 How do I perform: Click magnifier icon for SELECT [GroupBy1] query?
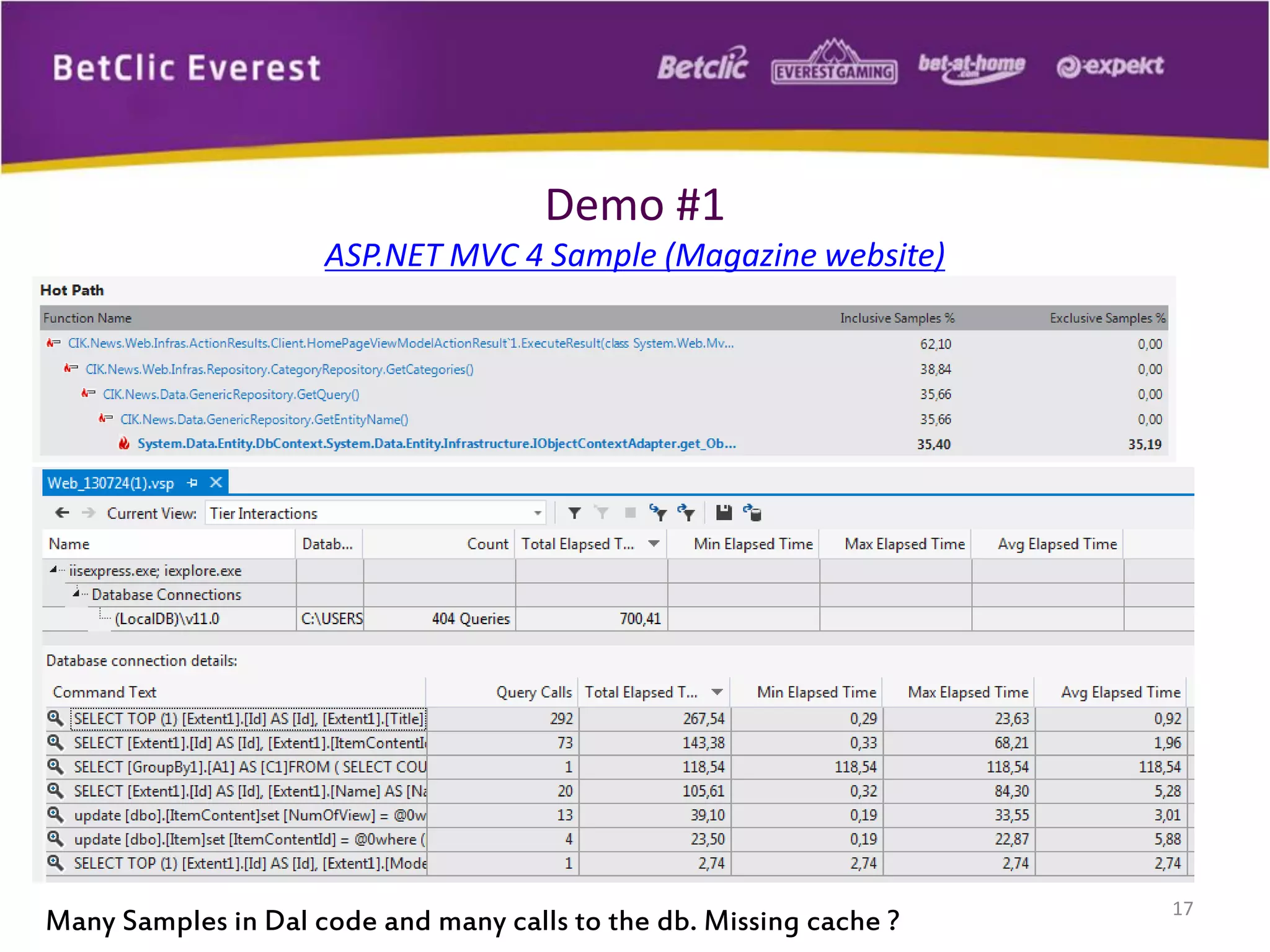pyautogui.click(x=55, y=766)
